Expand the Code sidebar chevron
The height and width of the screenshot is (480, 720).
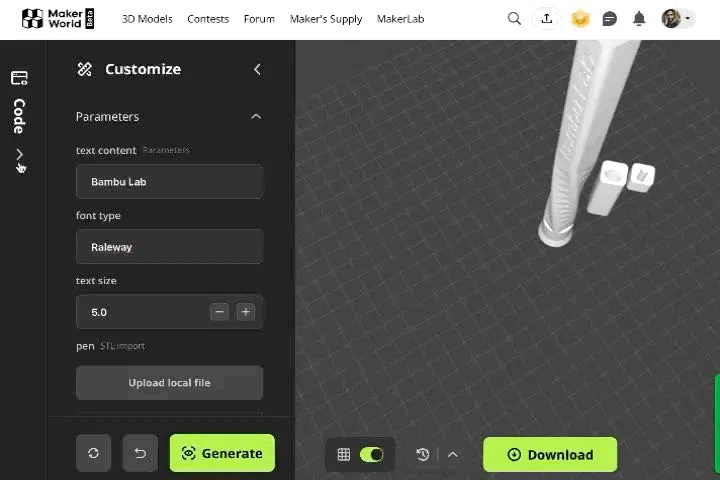pyautogui.click(x=20, y=155)
